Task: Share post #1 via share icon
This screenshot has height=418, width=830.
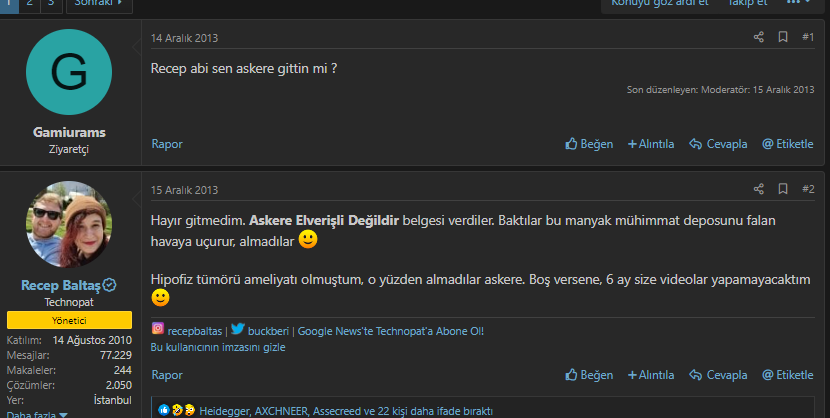Action: click(759, 37)
